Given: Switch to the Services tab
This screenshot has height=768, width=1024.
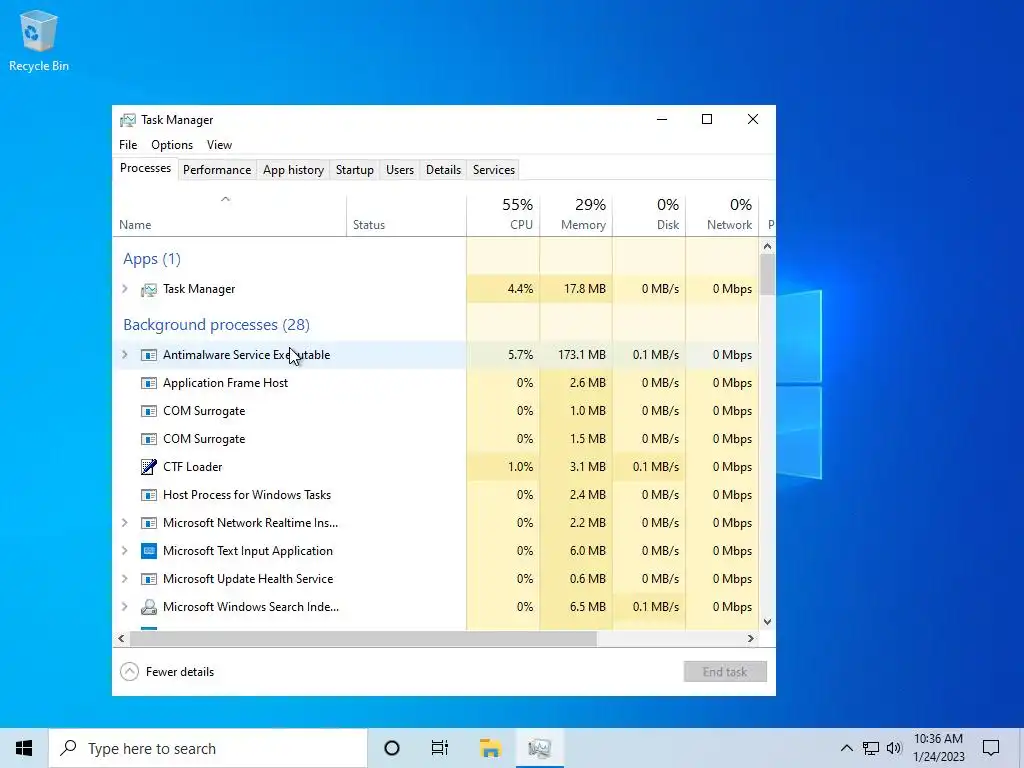Looking at the screenshot, I should click(x=494, y=170).
